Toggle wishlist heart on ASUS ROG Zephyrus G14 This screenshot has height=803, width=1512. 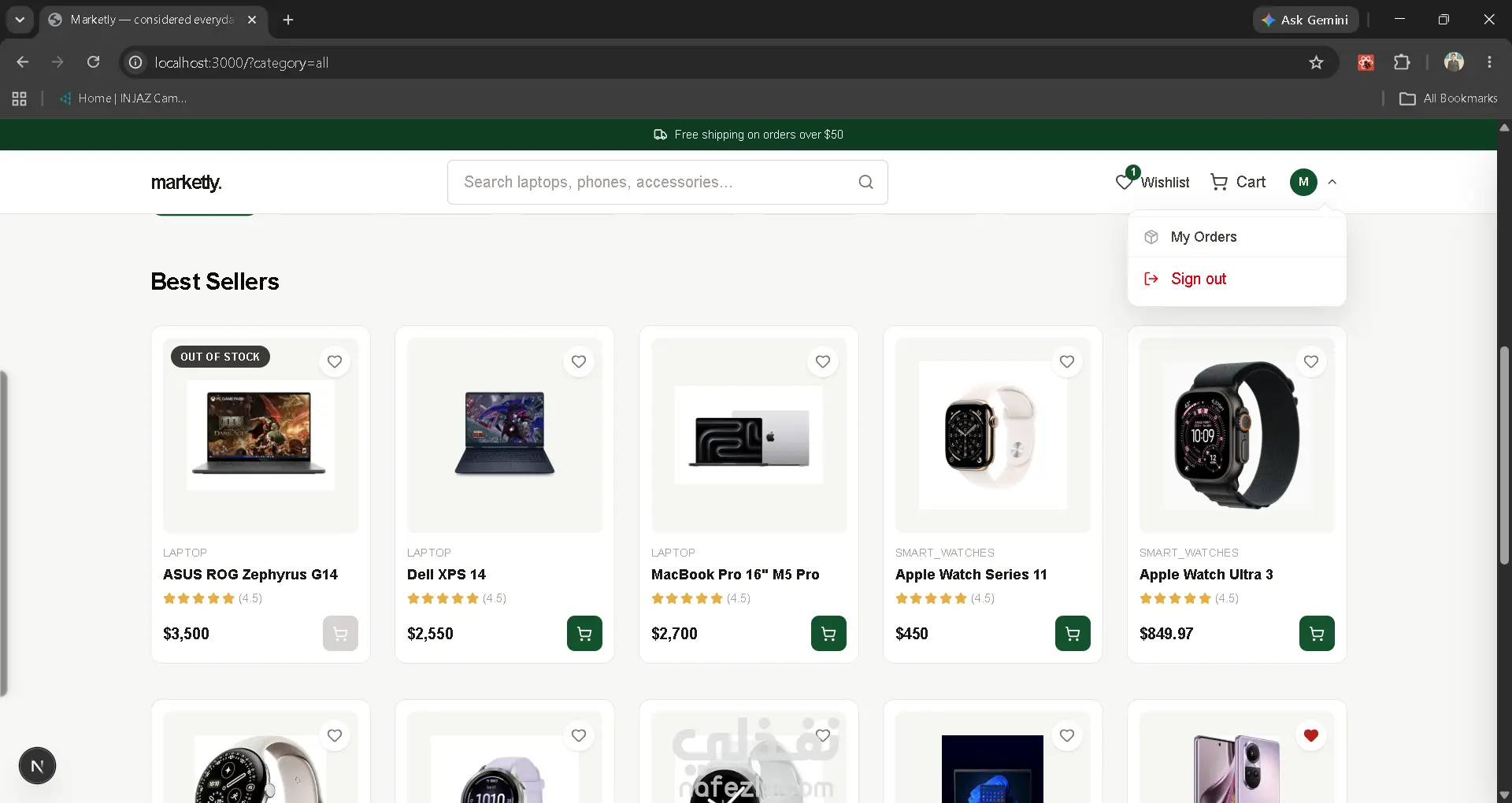pyautogui.click(x=335, y=361)
